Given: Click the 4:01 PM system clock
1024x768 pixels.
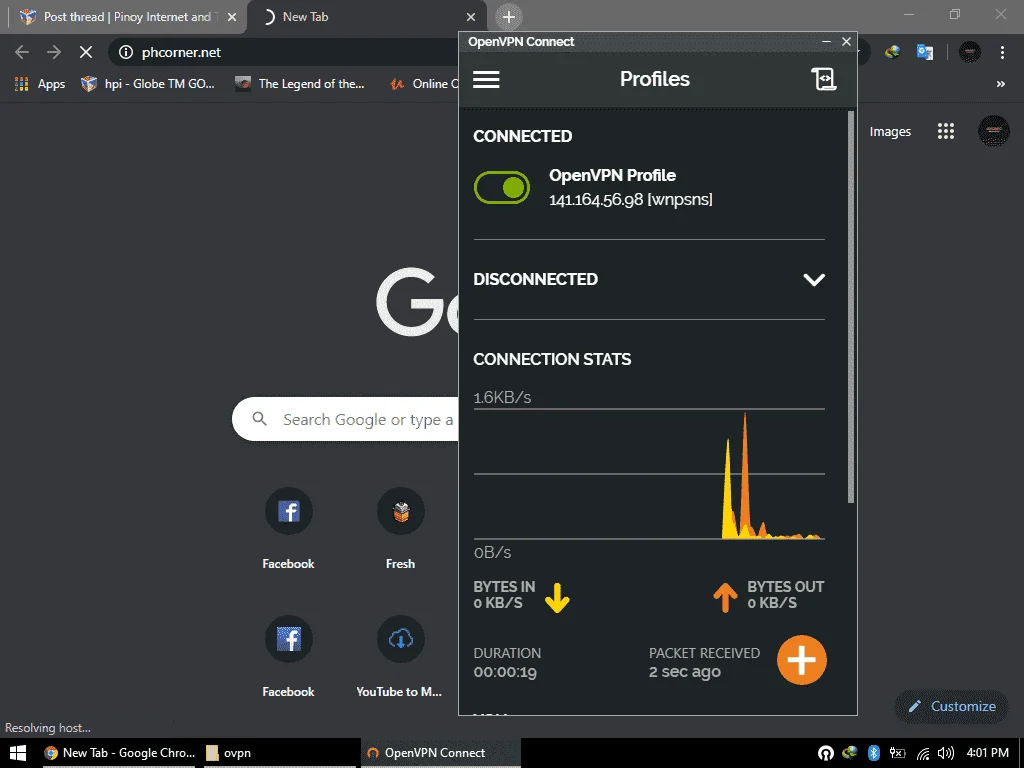Looking at the screenshot, I should coord(987,753).
